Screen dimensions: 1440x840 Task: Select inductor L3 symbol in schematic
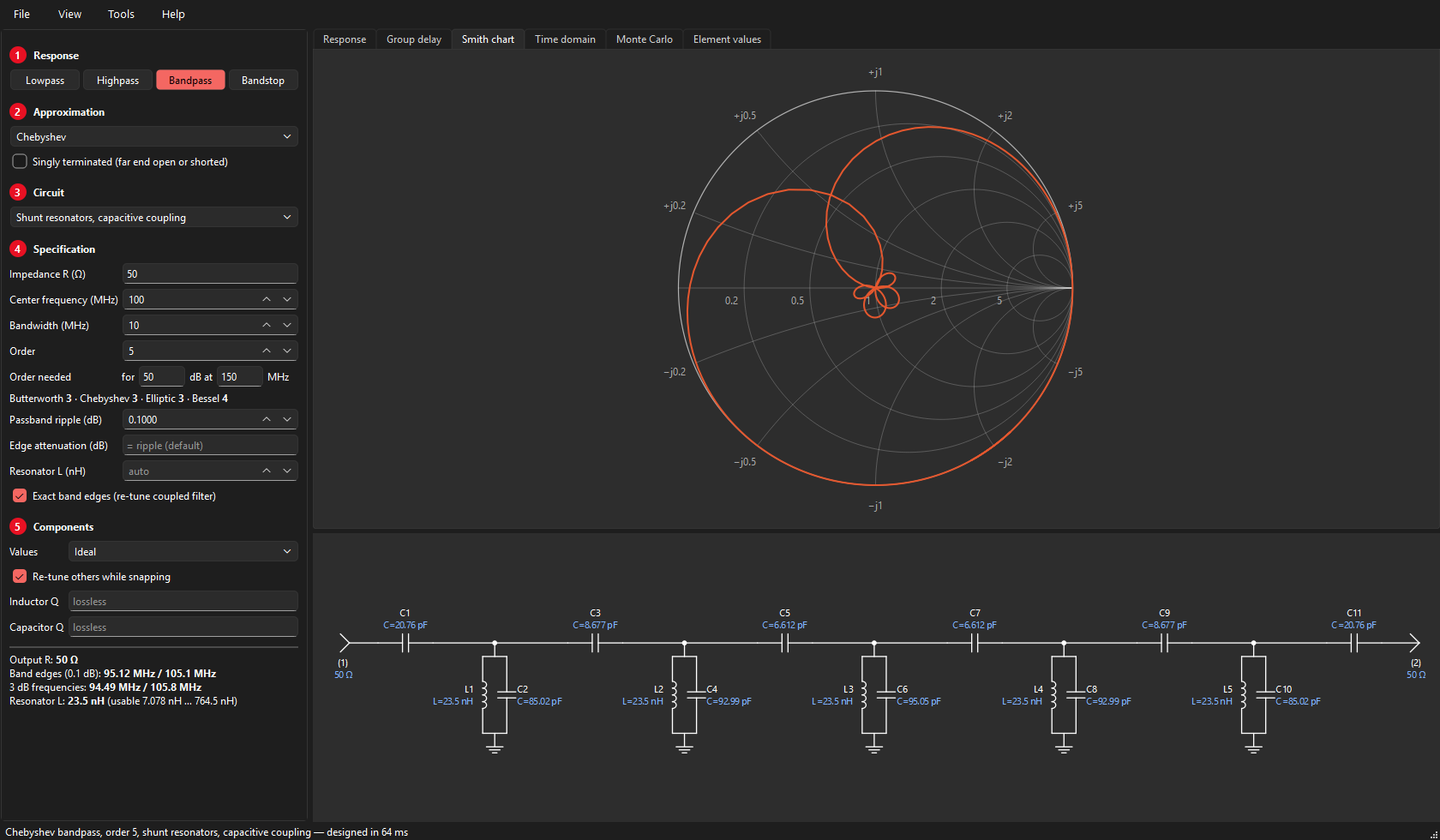[x=863, y=695]
